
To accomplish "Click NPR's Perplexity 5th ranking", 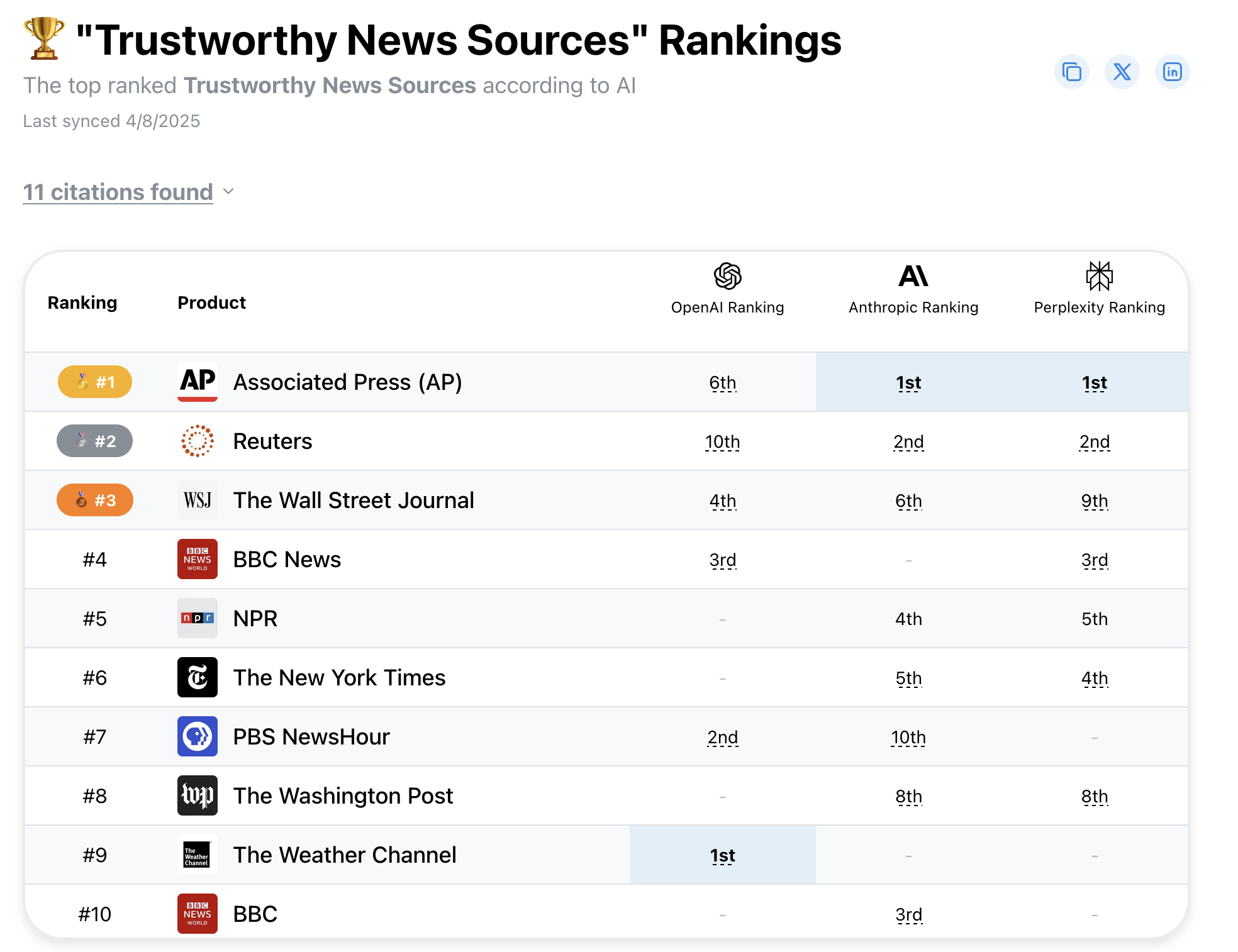I will 1095,619.
